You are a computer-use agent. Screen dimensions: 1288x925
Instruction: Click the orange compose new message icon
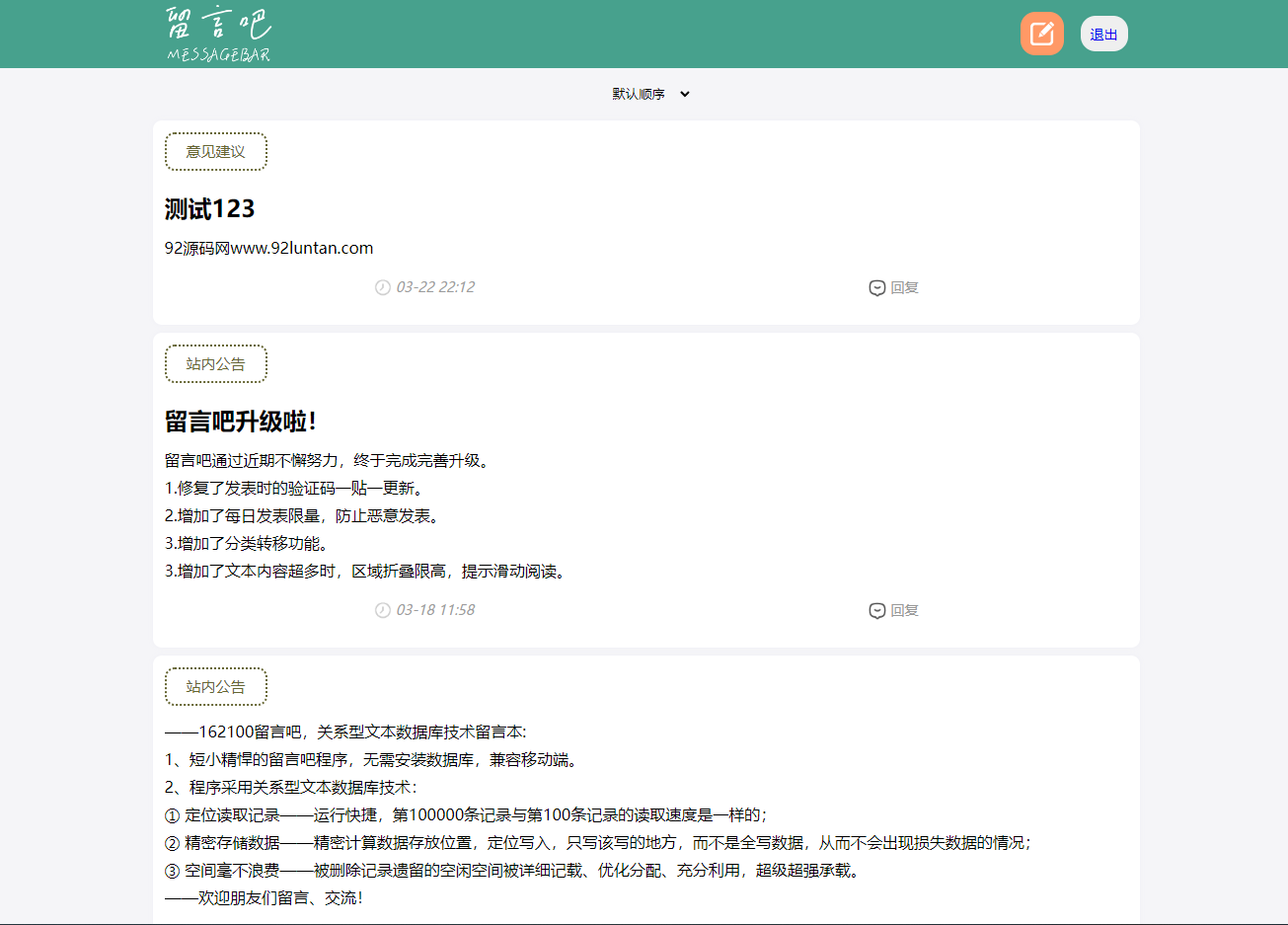[x=1041, y=34]
